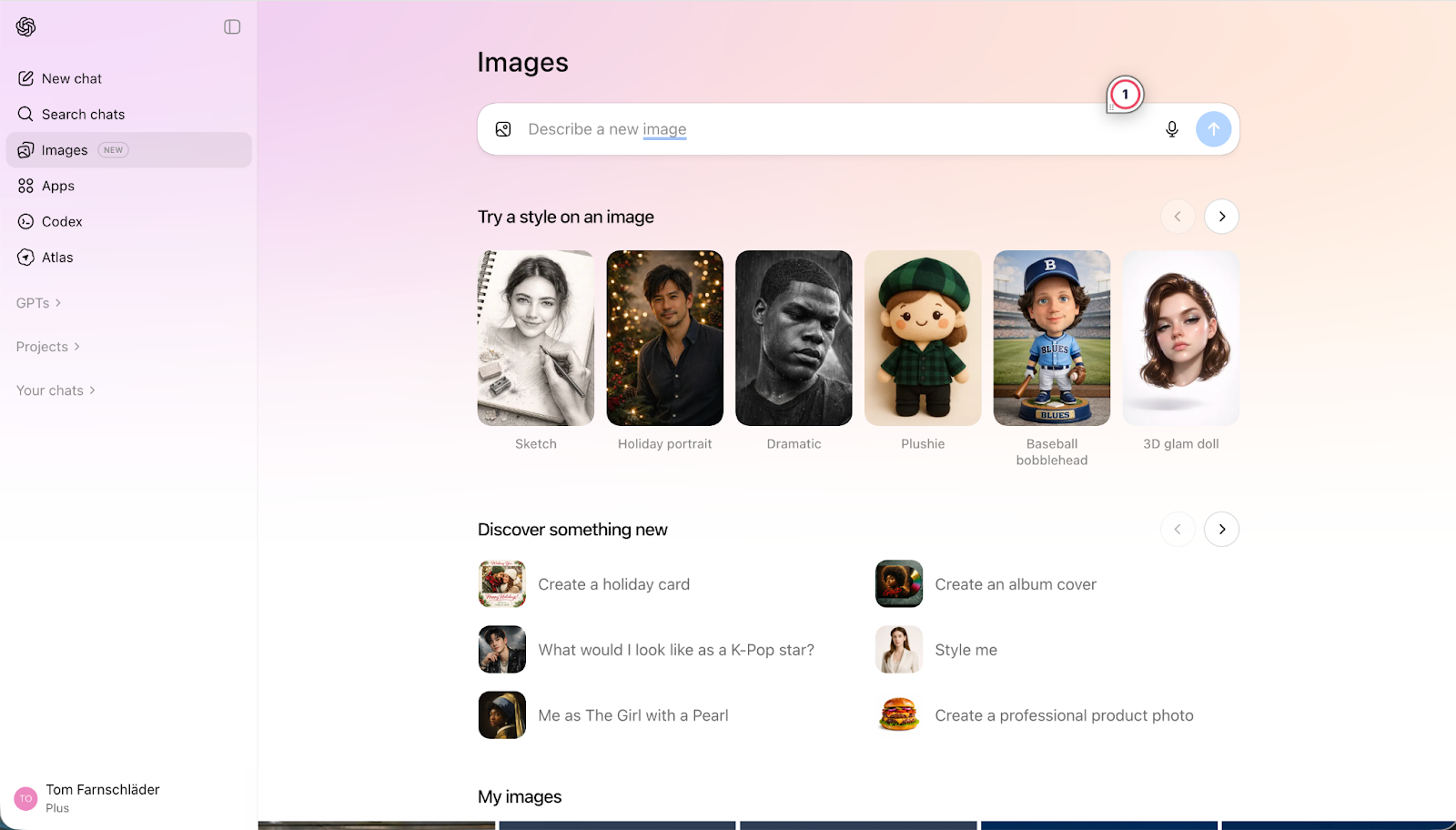Select Search chats in the sidebar

82,114
